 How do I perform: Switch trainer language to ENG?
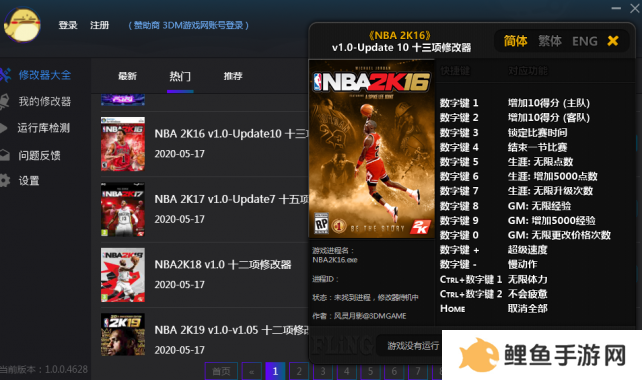pos(585,41)
